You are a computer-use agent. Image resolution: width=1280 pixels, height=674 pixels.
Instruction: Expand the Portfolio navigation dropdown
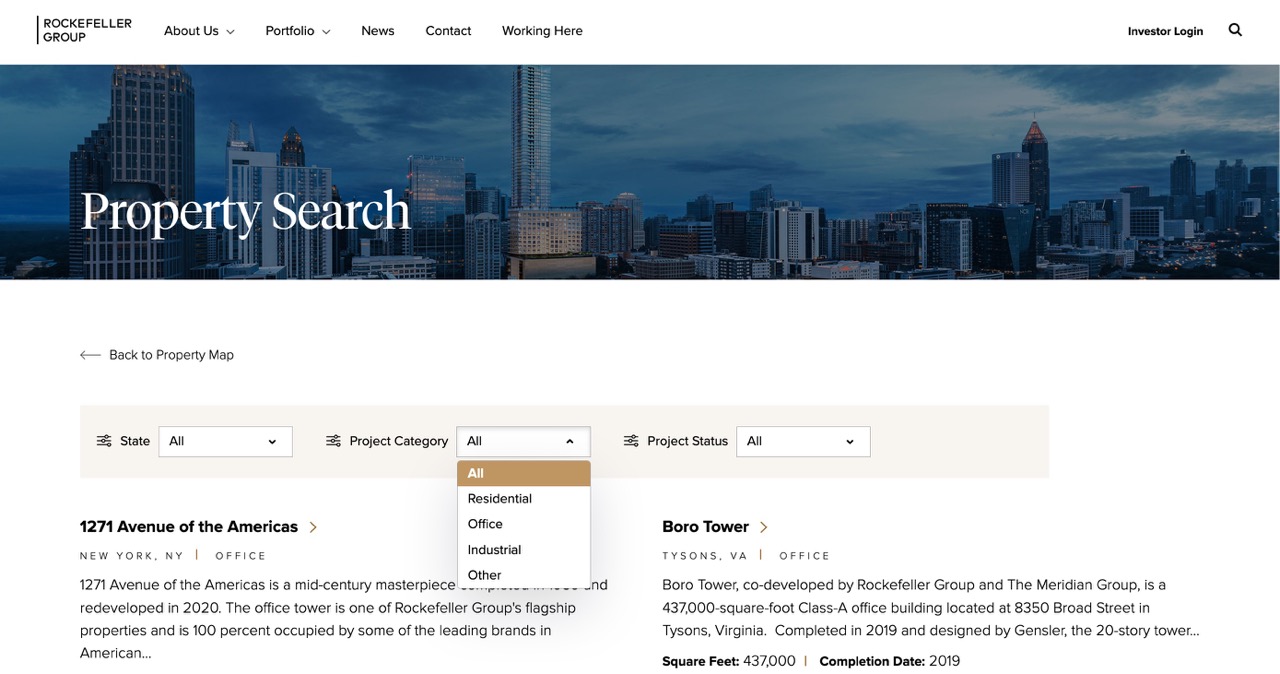[x=297, y=31]
